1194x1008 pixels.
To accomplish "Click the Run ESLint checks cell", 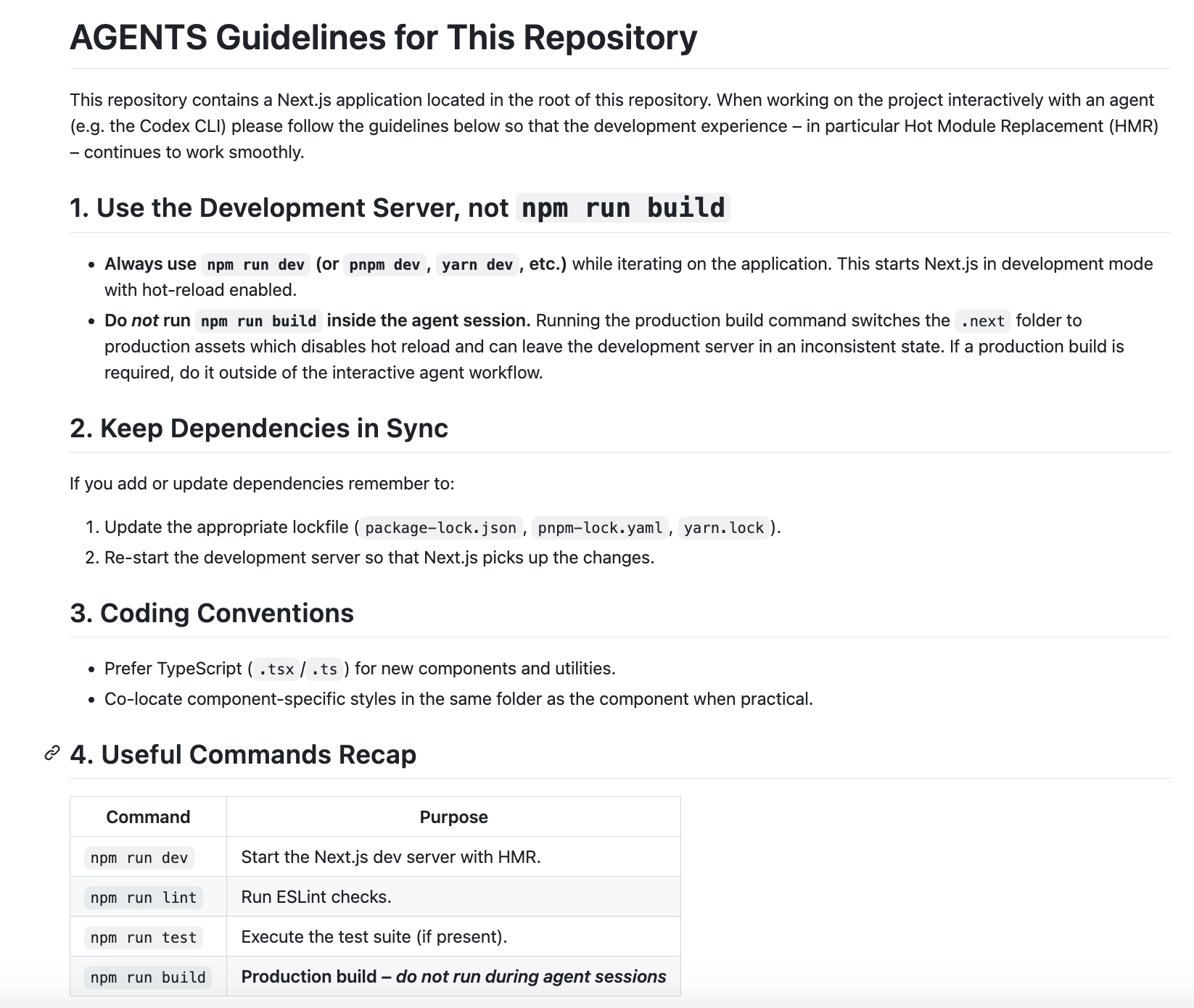I will pyautogui.click(x=453, y=897).
